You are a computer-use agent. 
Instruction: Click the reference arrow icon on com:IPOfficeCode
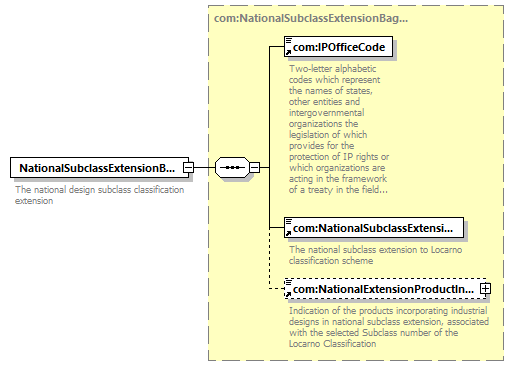[288, 52]
